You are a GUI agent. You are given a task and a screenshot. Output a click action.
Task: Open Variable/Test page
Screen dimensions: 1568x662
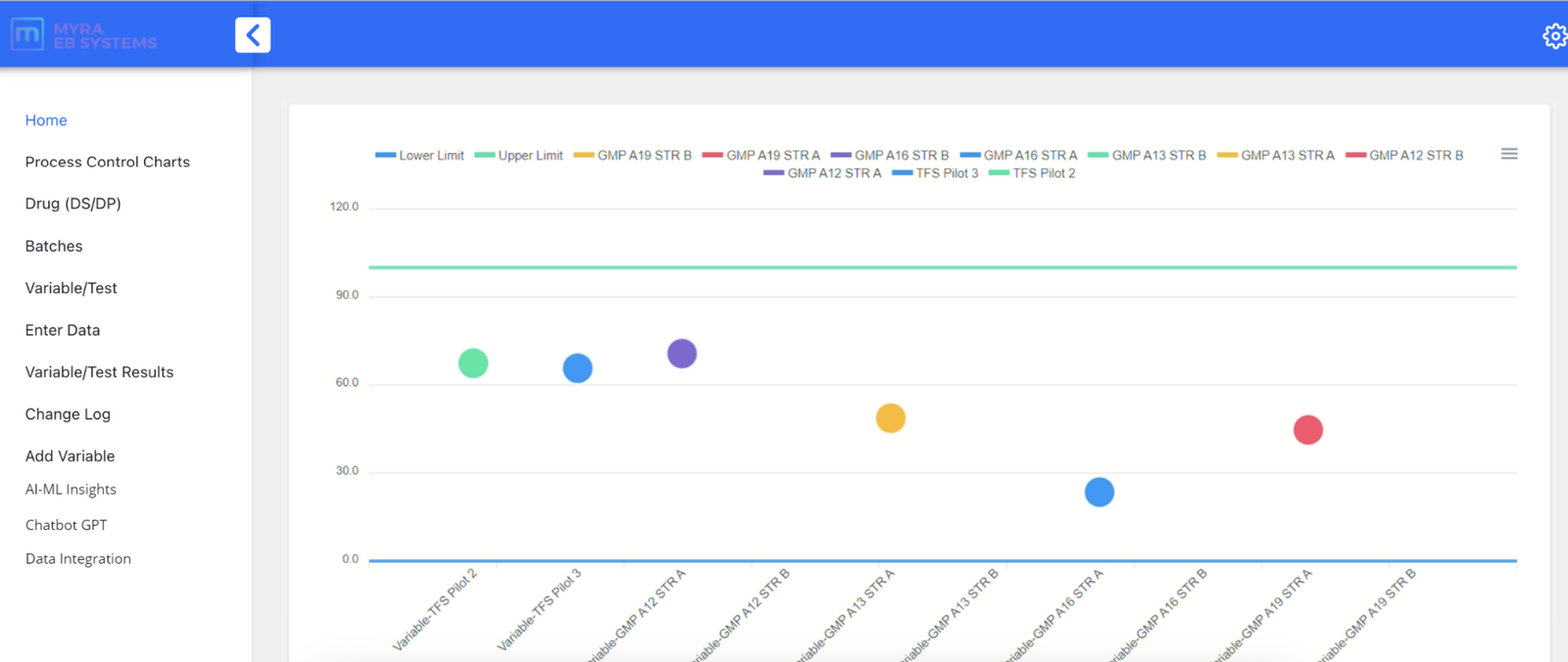tap(72, 289)
